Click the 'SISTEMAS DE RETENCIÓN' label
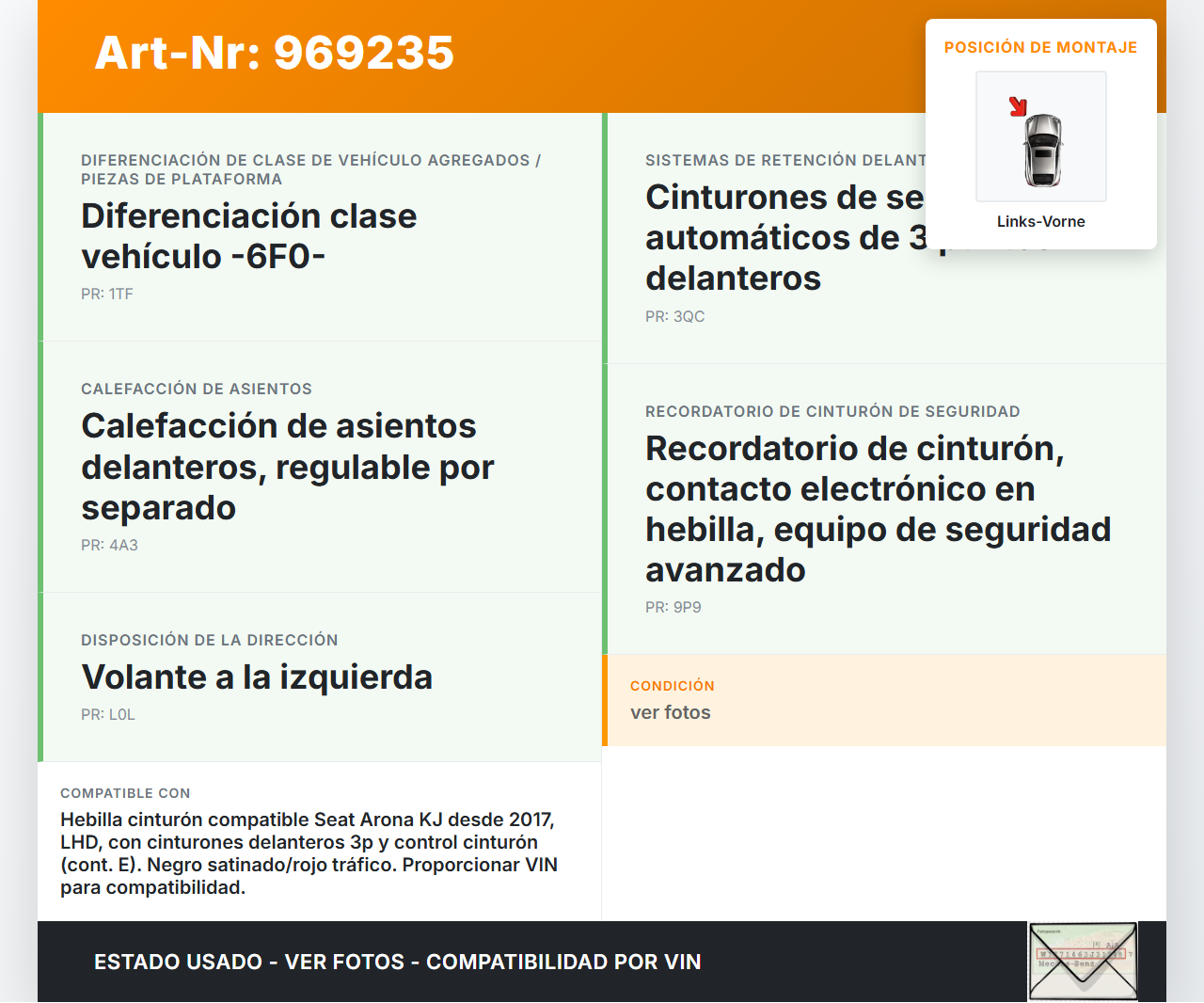Image resolution: width=1204 pixels, height=1003 pixels. pyautogui.click(x=785, y=160)
